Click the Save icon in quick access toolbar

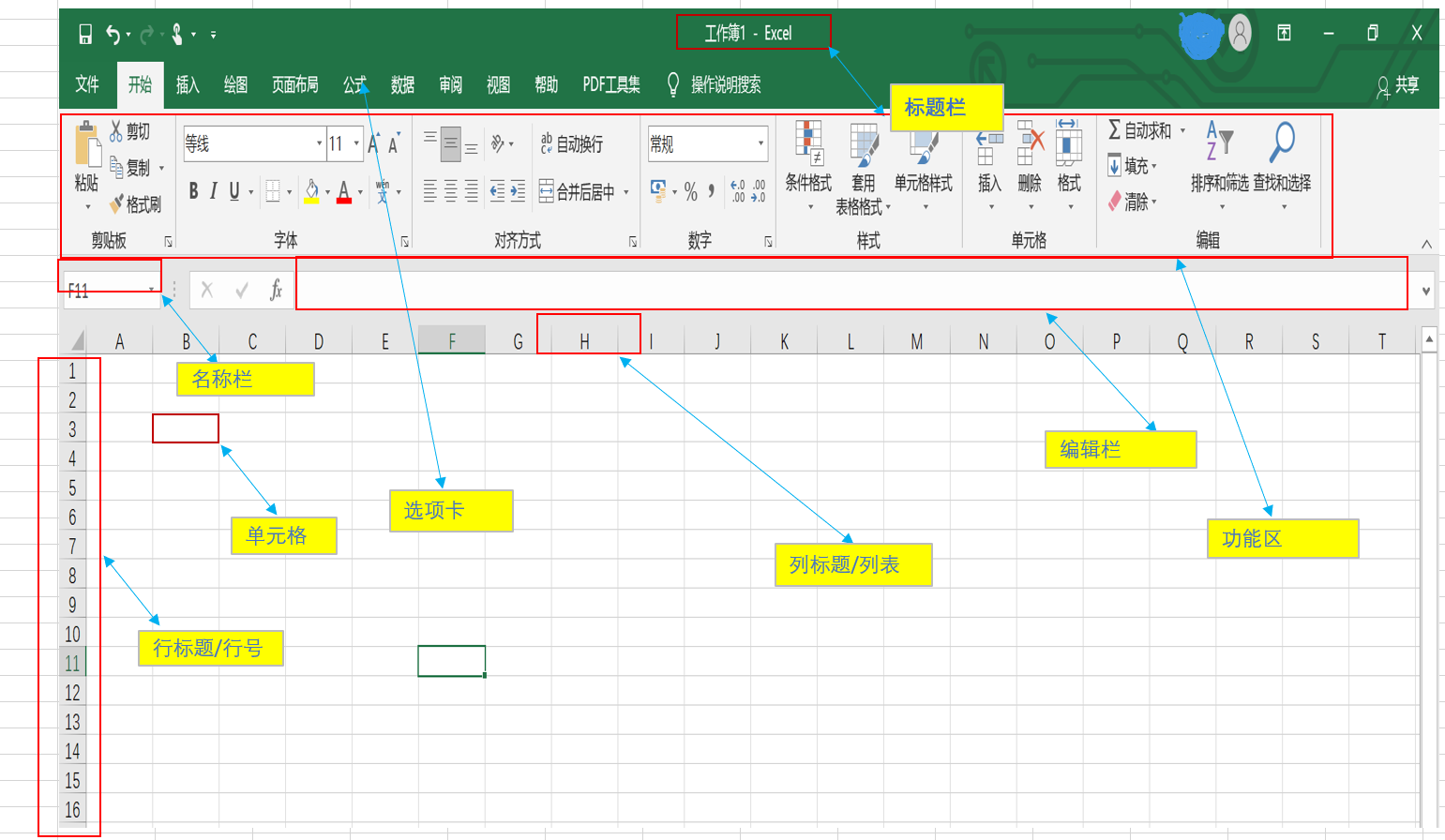tap(85, 35)
